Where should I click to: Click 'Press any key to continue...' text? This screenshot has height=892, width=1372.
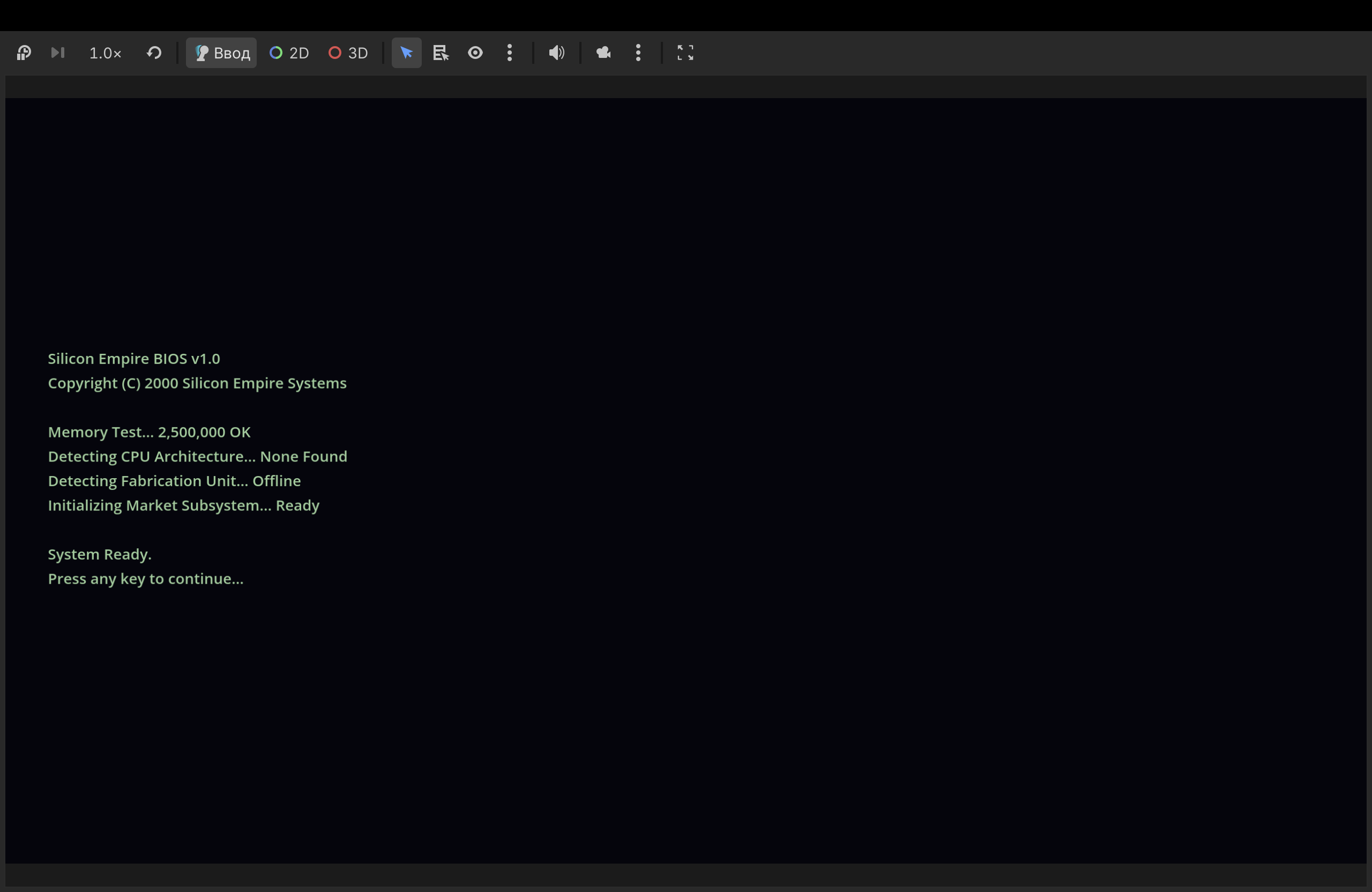tap(145, 579)
